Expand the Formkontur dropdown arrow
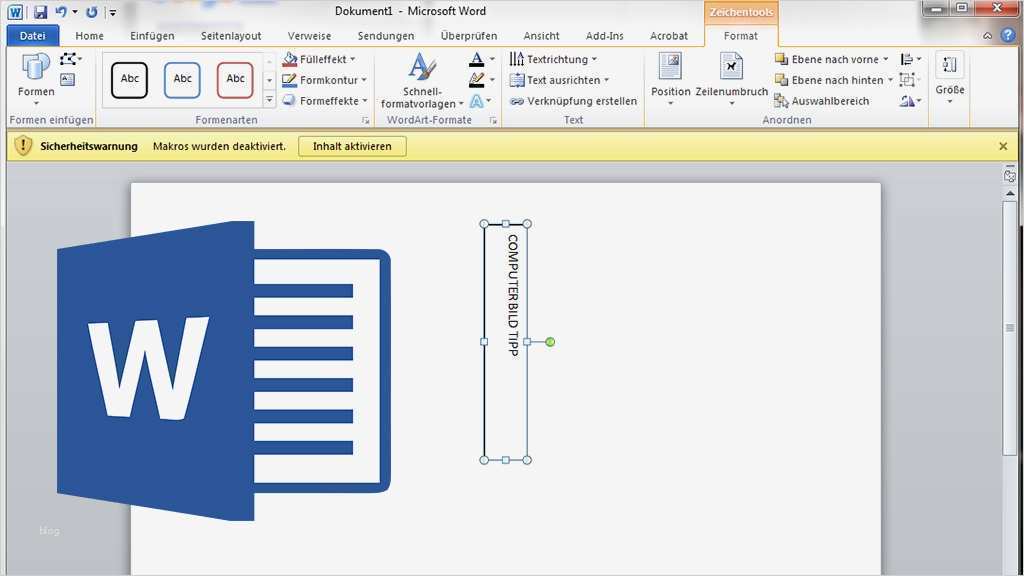 (364, 80)
